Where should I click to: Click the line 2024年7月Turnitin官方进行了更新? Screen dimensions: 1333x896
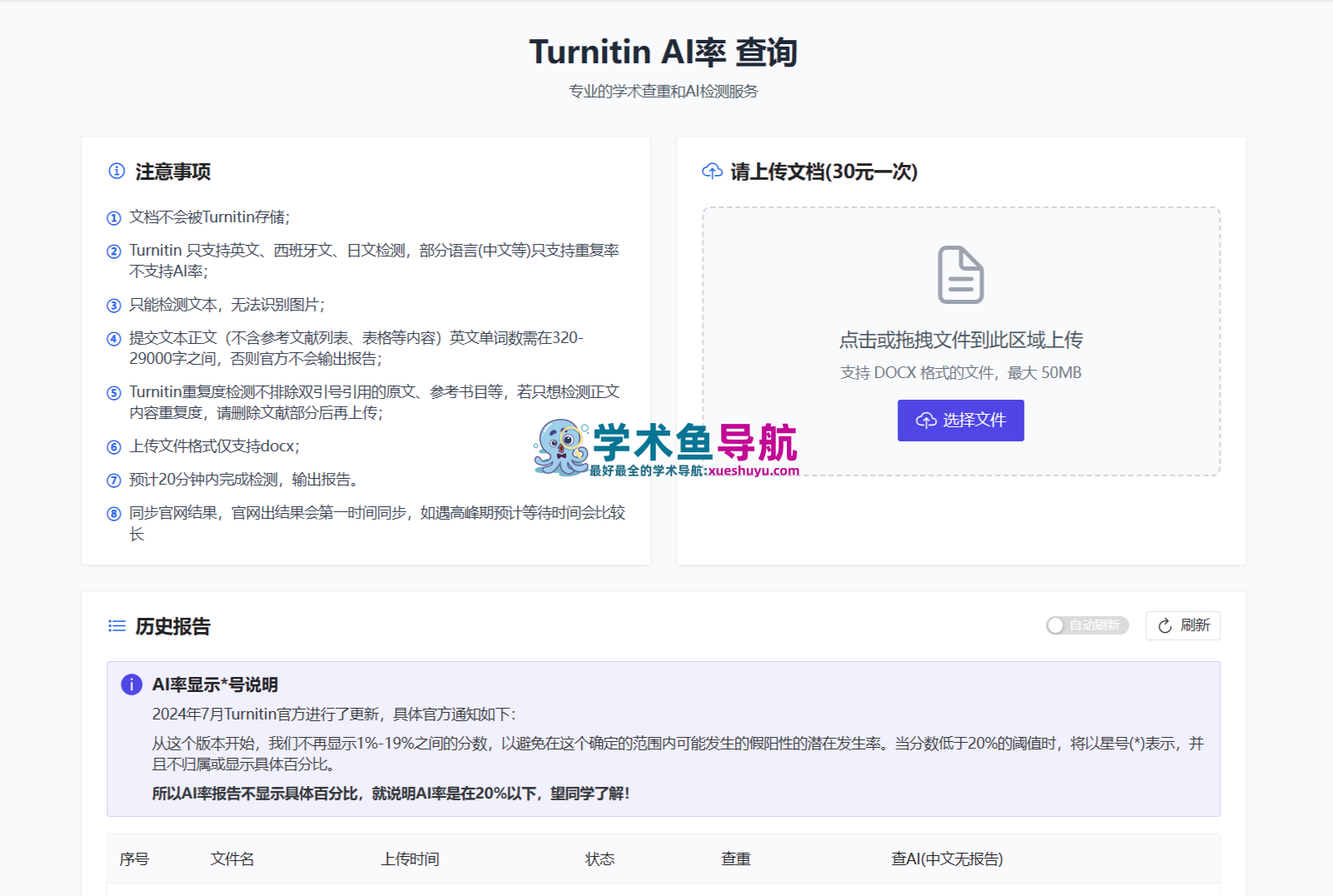334,714
